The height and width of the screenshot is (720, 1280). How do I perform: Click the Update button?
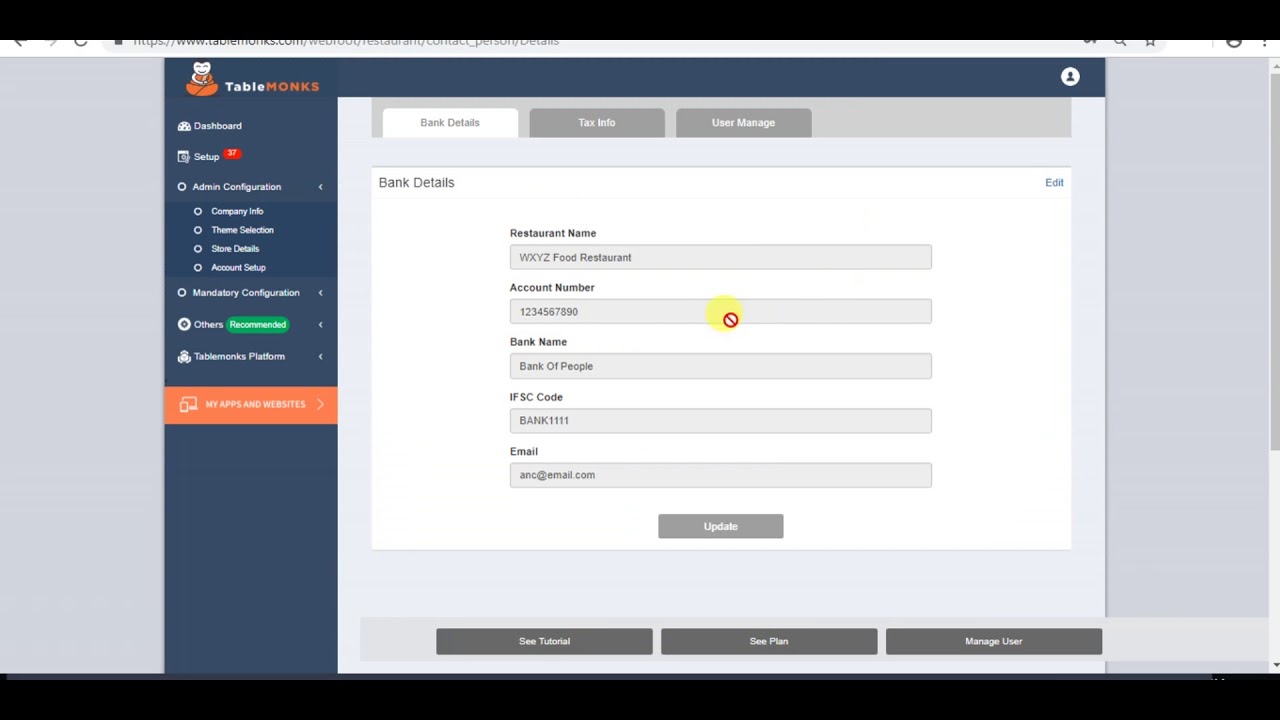click(720, 526)
